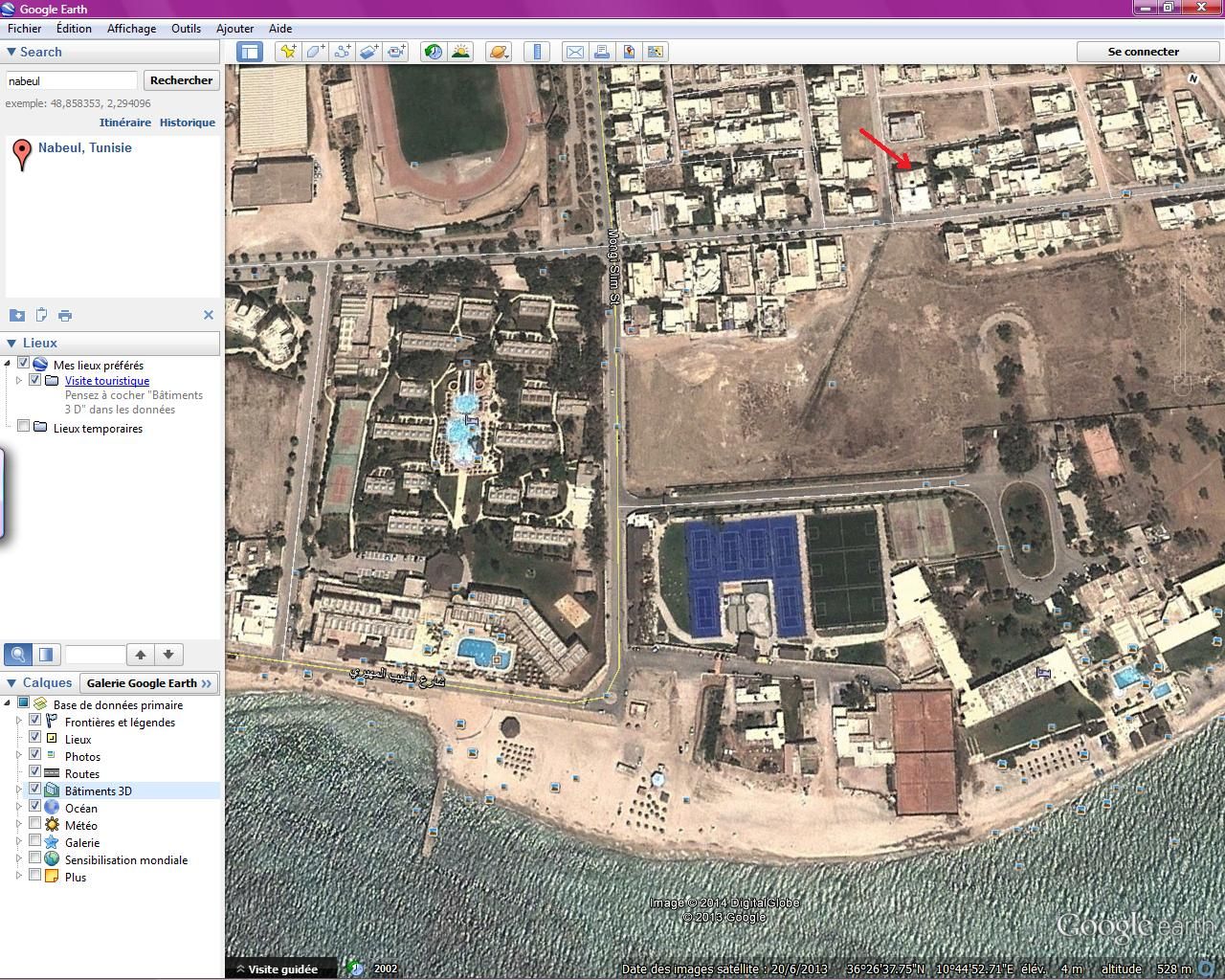Image resolution: width=1225 pixels, height=980 pixels.
Task: Record a tour with camera icon
Action: click(396, 52)
